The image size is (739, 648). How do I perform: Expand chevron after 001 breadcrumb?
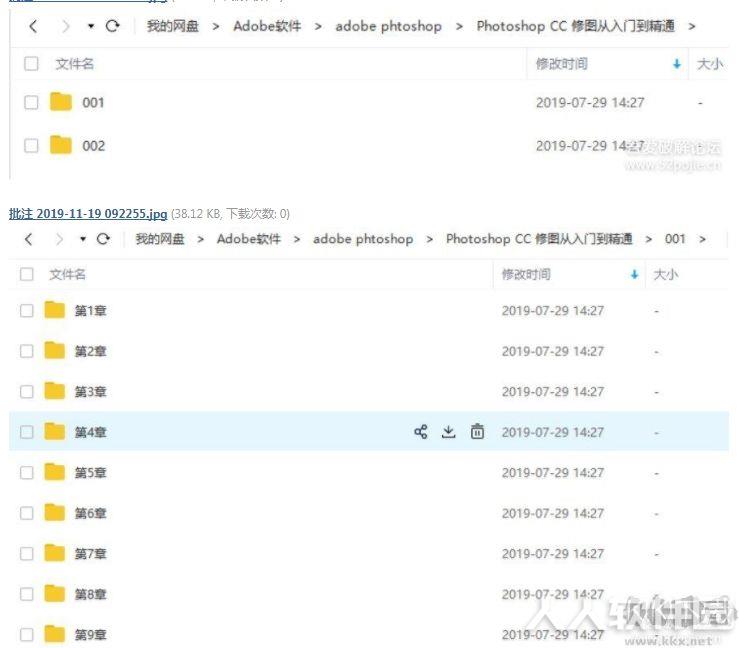702,239
